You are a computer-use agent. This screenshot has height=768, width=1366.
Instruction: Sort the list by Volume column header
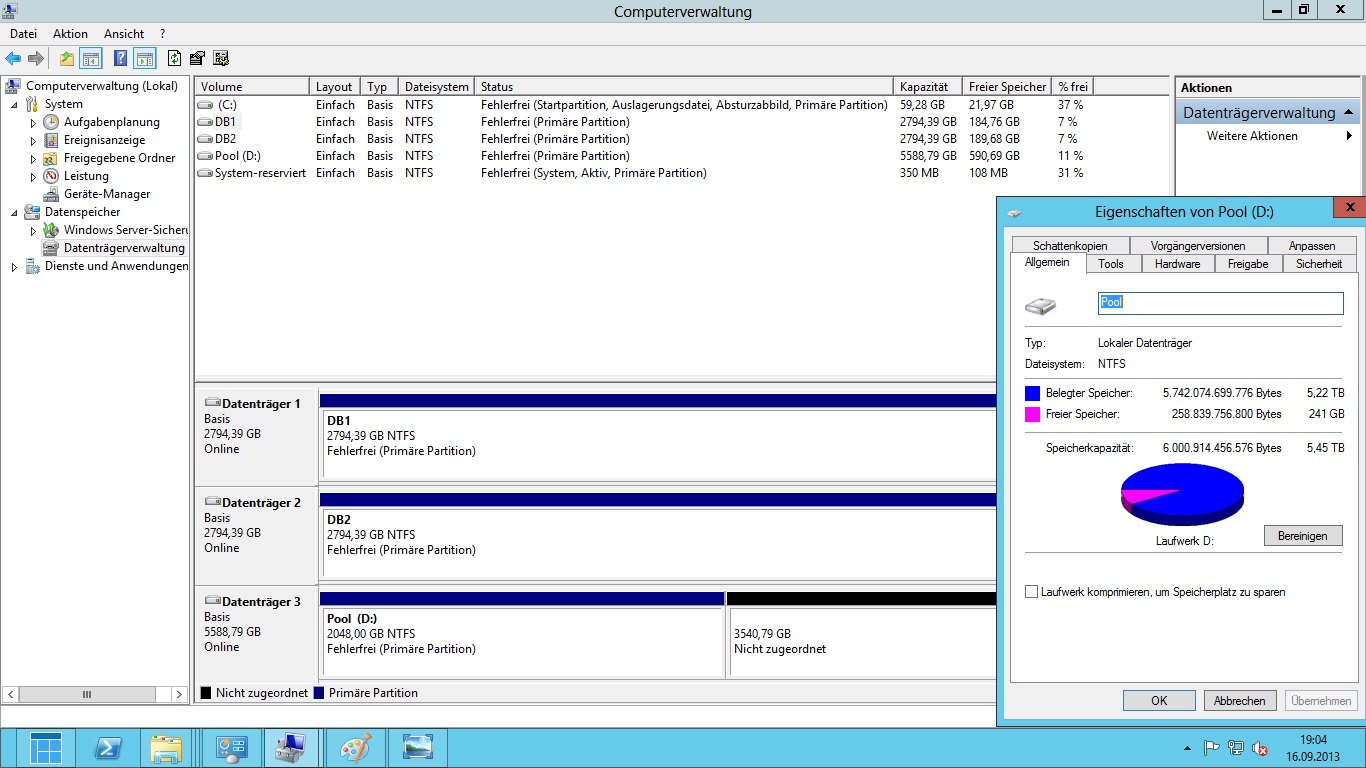click(252, 87)
